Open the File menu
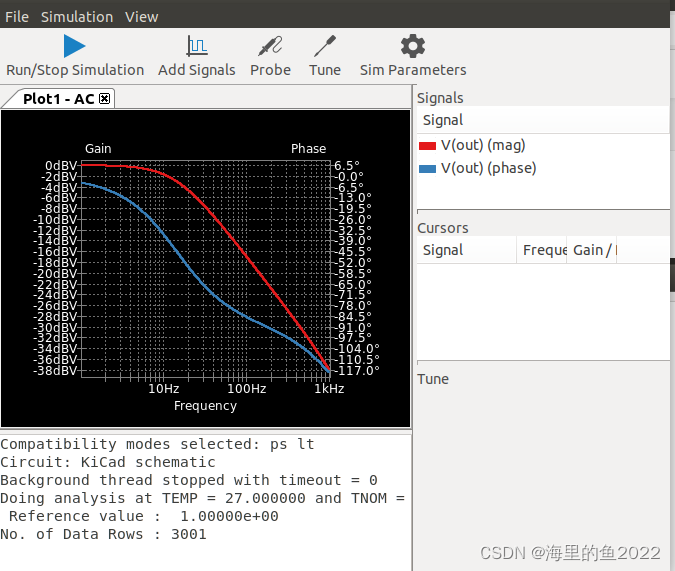Viewport: 675px width, 571px height. click(17, 17)
